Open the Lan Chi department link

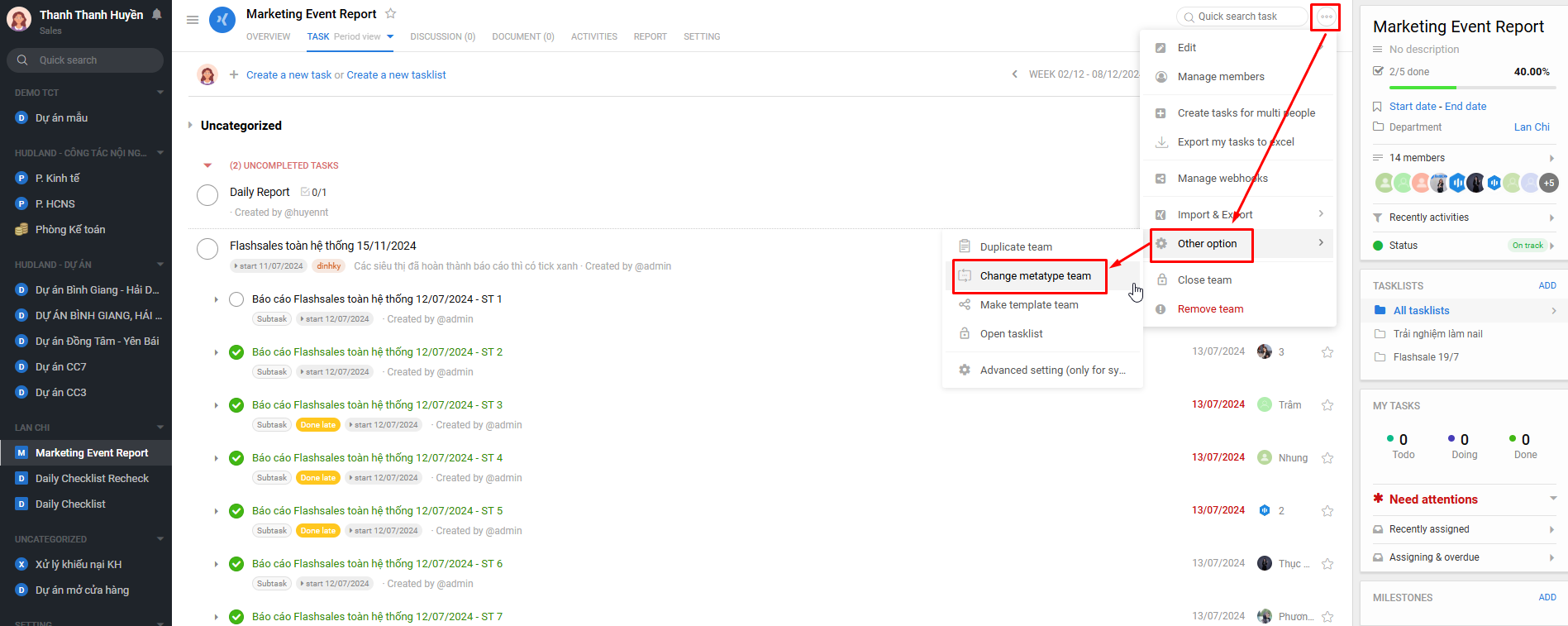tap(1532, 127)
